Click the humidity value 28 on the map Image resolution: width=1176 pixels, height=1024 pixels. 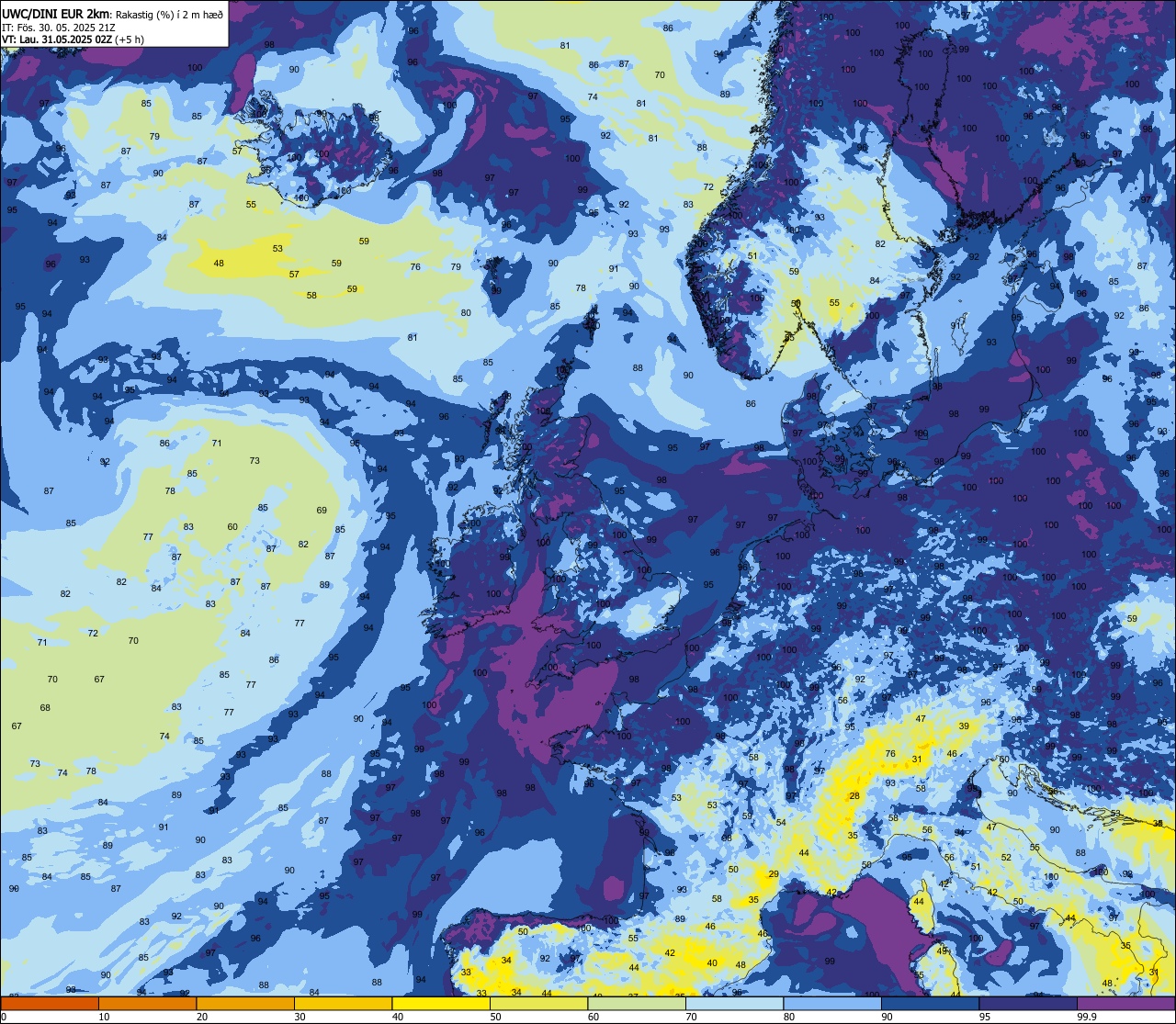point(854,796)
